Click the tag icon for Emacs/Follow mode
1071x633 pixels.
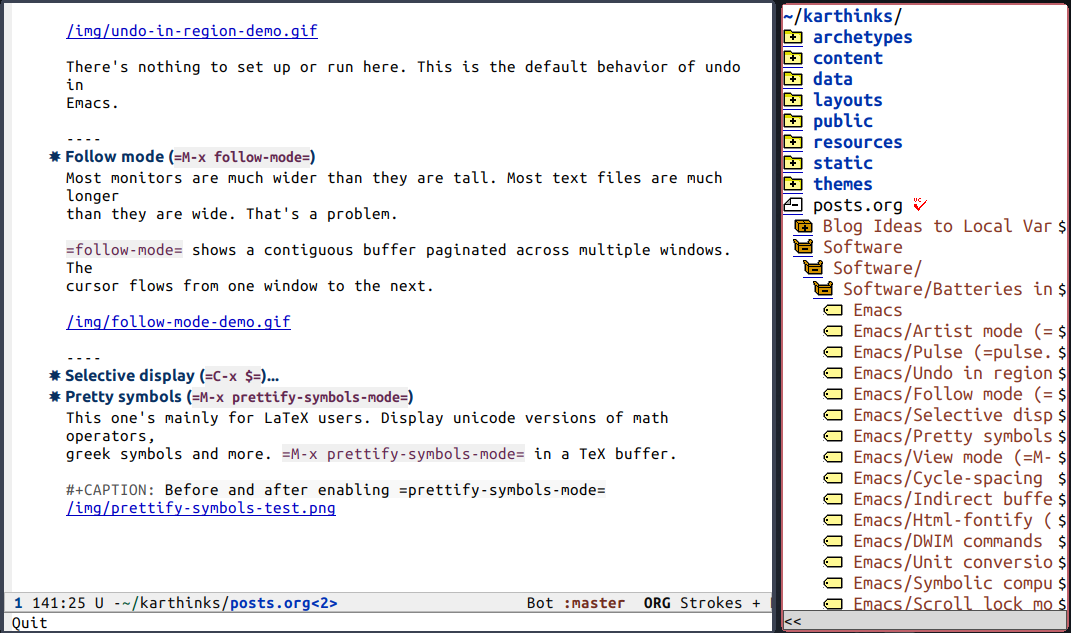[833, 395]
